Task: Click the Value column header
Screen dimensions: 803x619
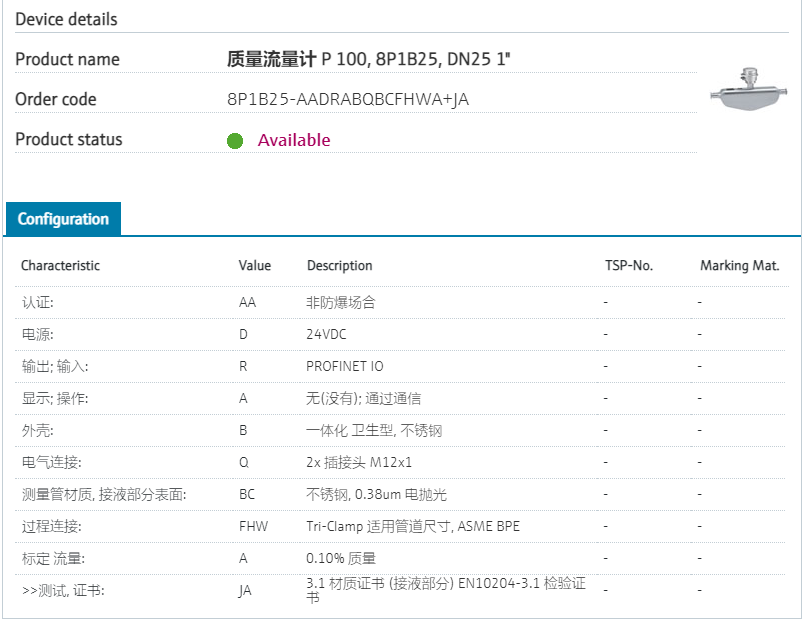Action: click(x=254, y=265)
